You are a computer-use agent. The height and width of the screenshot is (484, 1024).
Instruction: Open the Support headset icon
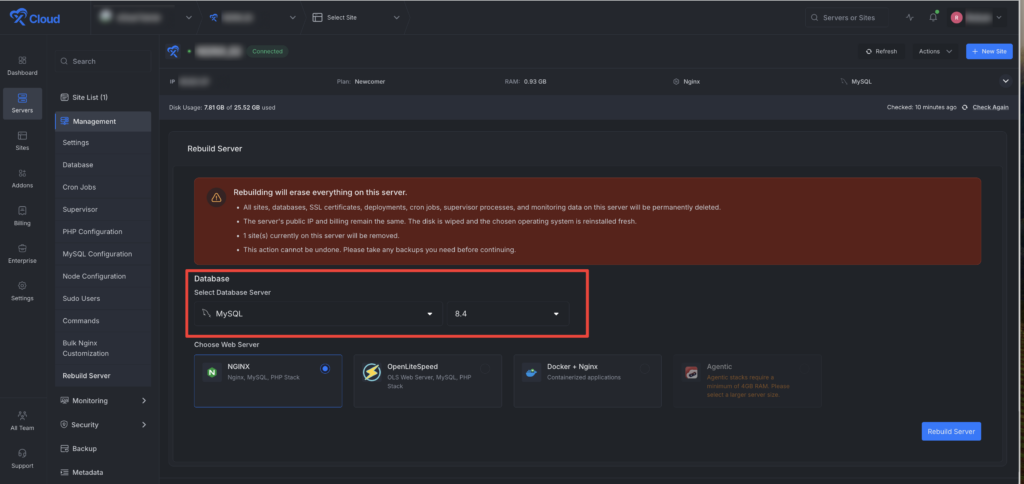pyautogui.click(x=22, y=453)
